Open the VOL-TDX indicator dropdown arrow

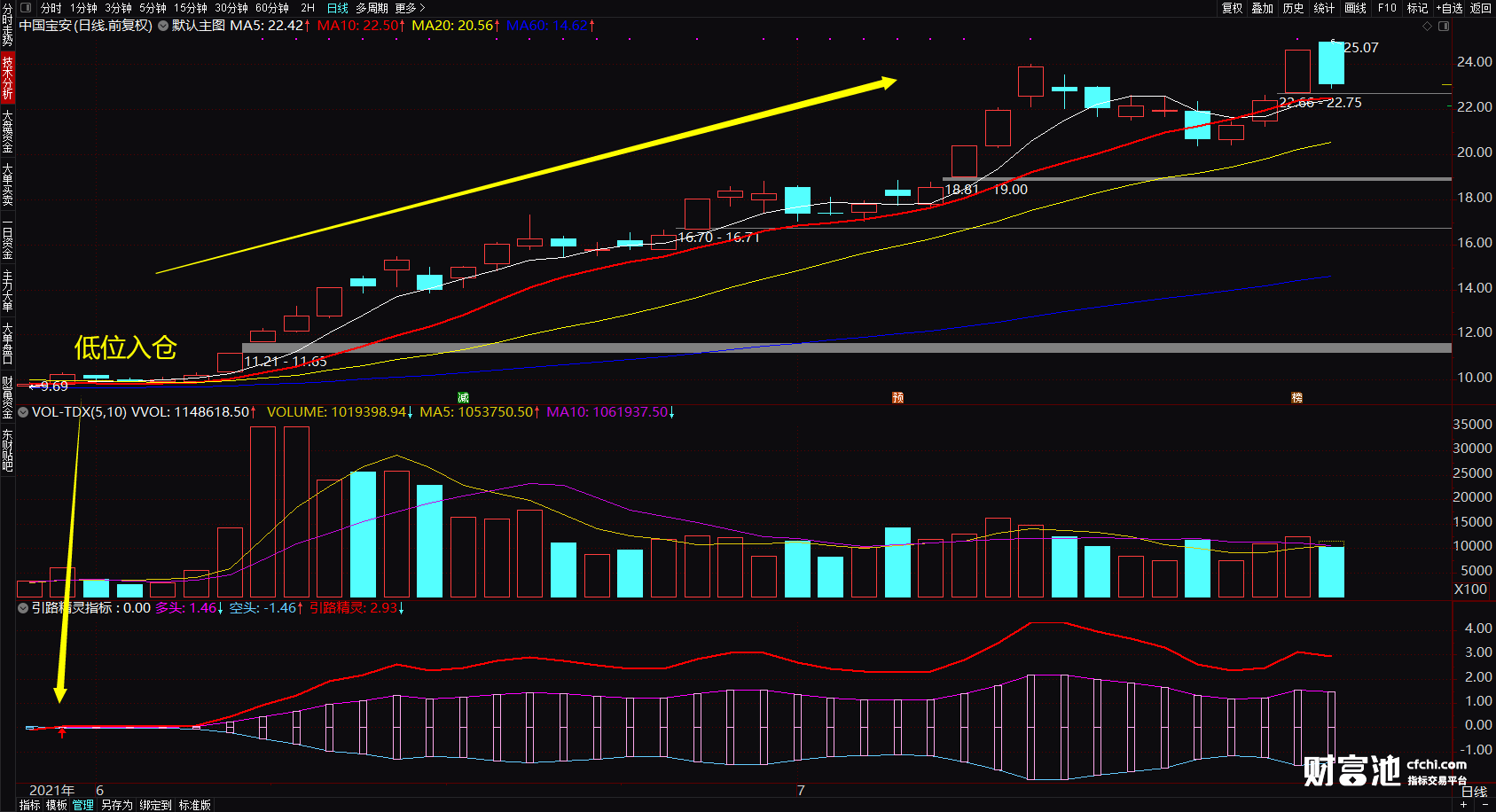23,412
